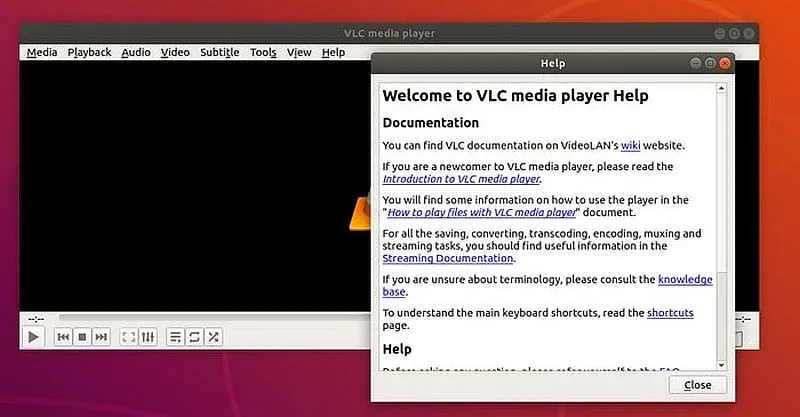This screenshot has height=417, width=800.
Task: Open Introduction to VLC media player link
Action: (461, 179)
